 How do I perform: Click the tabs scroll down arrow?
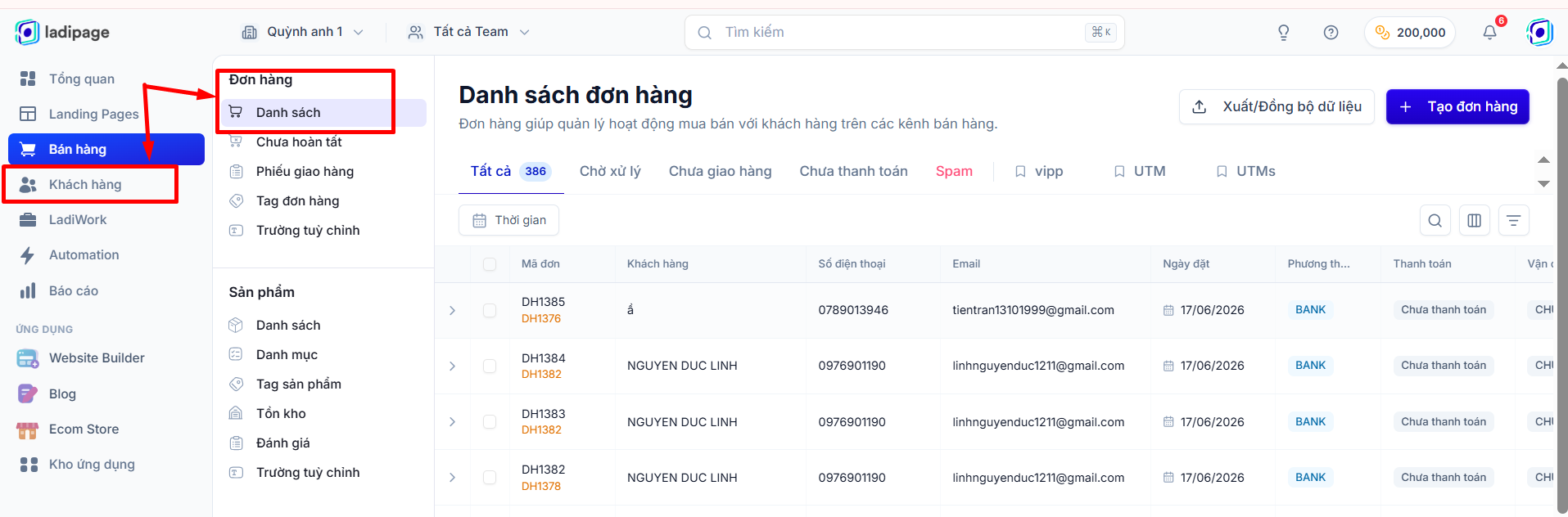coord(1543,184)
